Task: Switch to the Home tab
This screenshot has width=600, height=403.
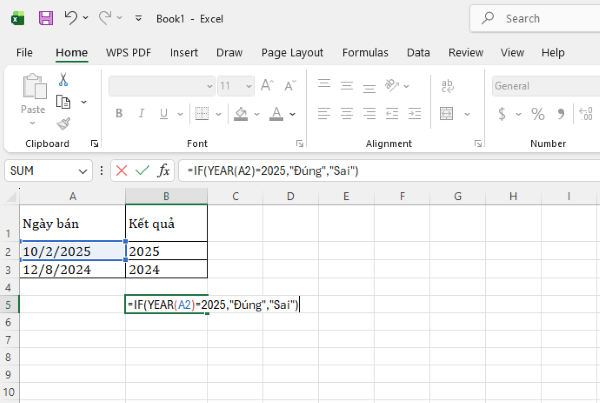Action: [72, 52]
